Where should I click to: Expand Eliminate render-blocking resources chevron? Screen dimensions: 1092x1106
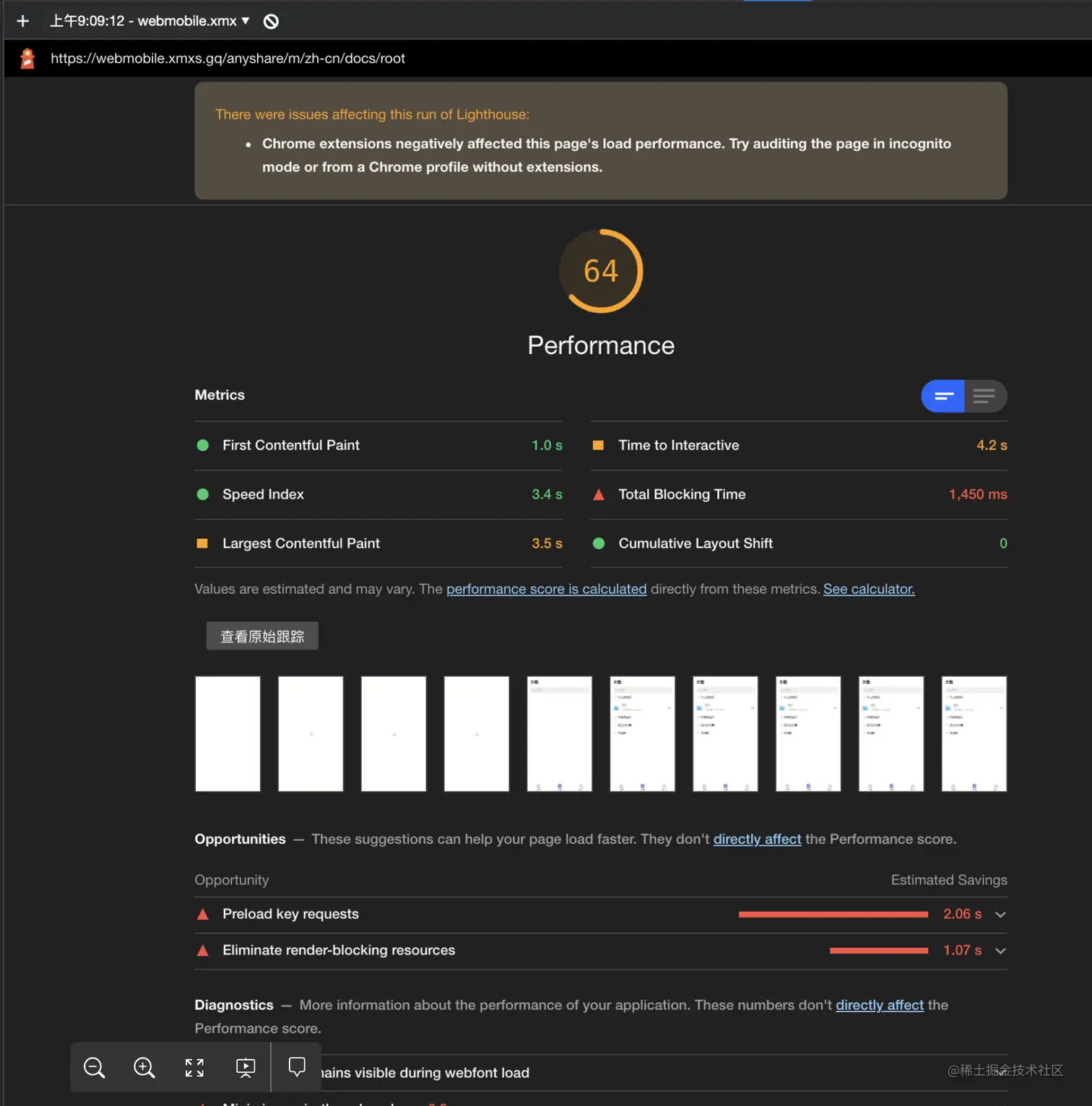pyautogui.click(x=1000, y=951)
